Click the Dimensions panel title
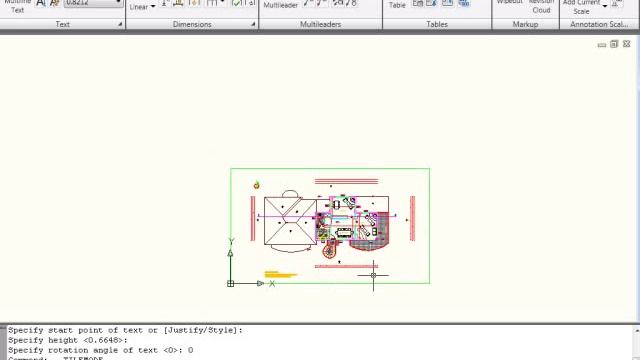Image resolution: width=640 pixels, height=360 pixels. [192, 24]
